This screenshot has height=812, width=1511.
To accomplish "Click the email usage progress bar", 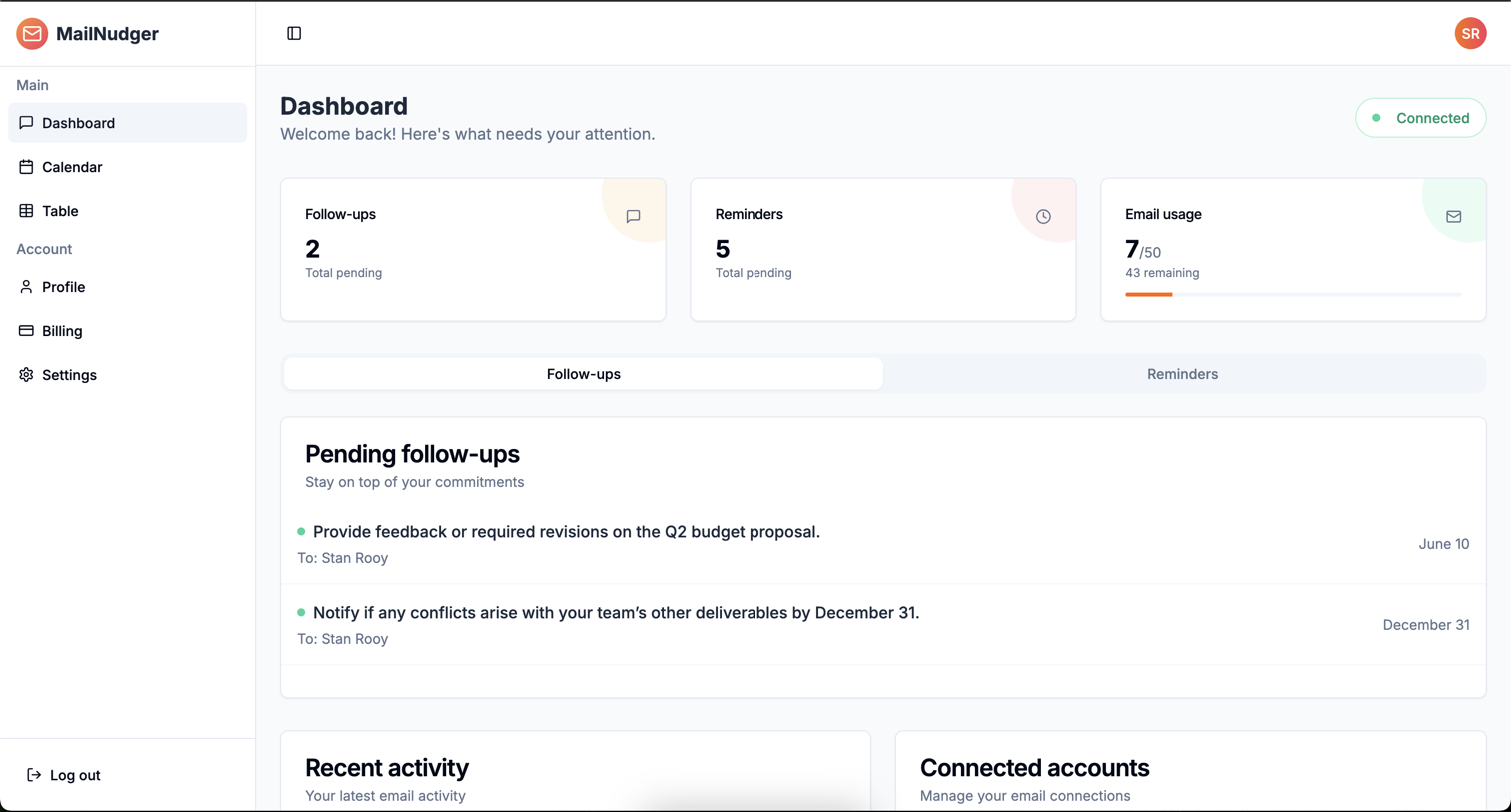I will point(1292,294).
